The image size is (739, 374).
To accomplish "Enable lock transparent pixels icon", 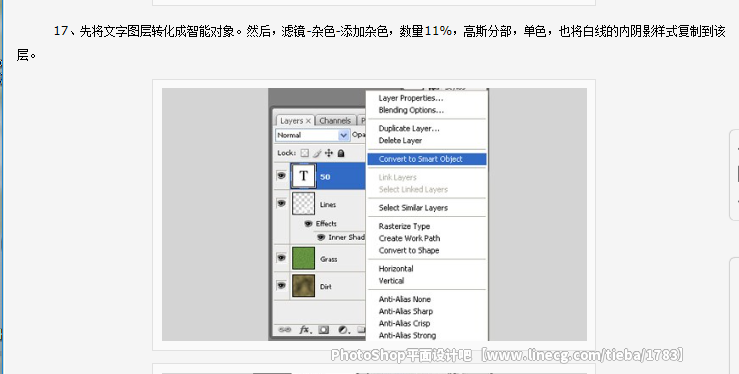I will click(305, 153).
